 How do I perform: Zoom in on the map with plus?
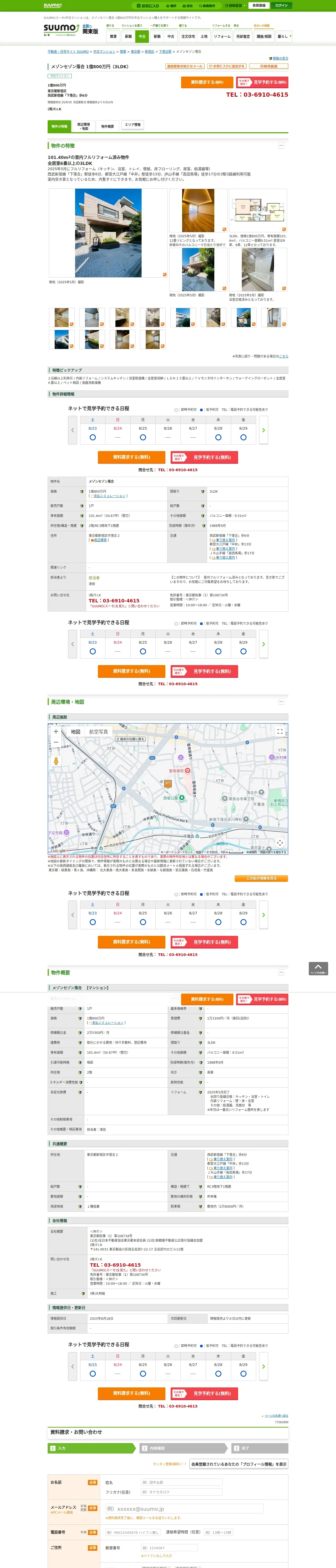pos(56,732)
